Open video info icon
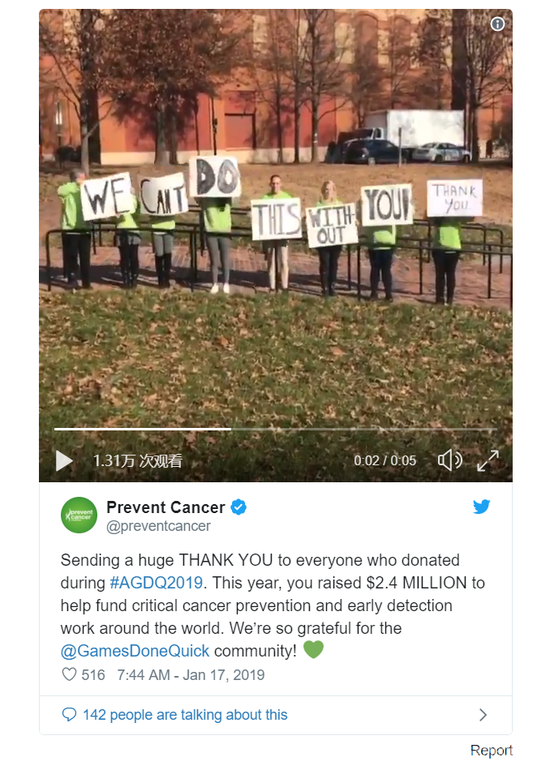 click(497, 24)
